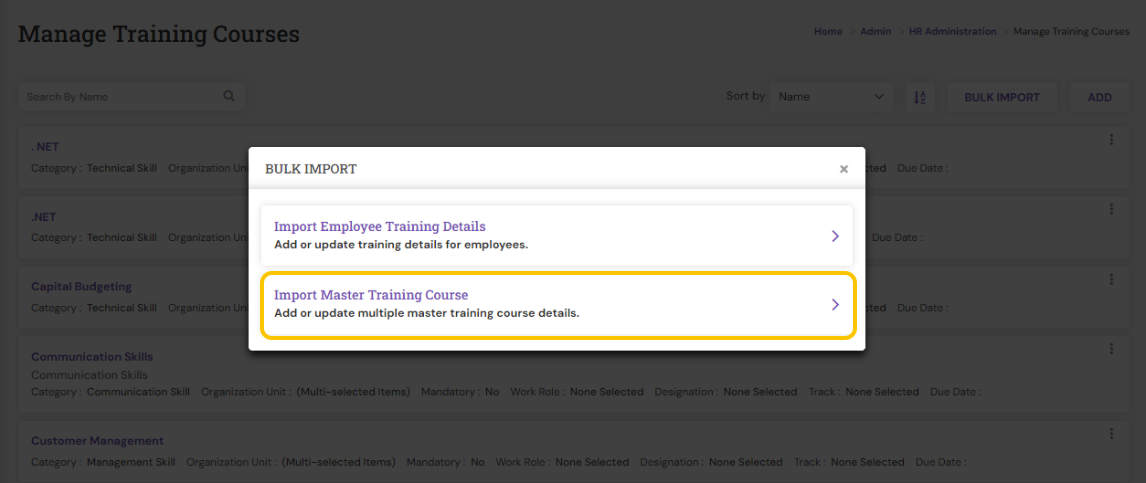Click chevron arrow for Import Employee Training Details
The height and width of the screenshot is (483, 1146).
click(835, 236)
